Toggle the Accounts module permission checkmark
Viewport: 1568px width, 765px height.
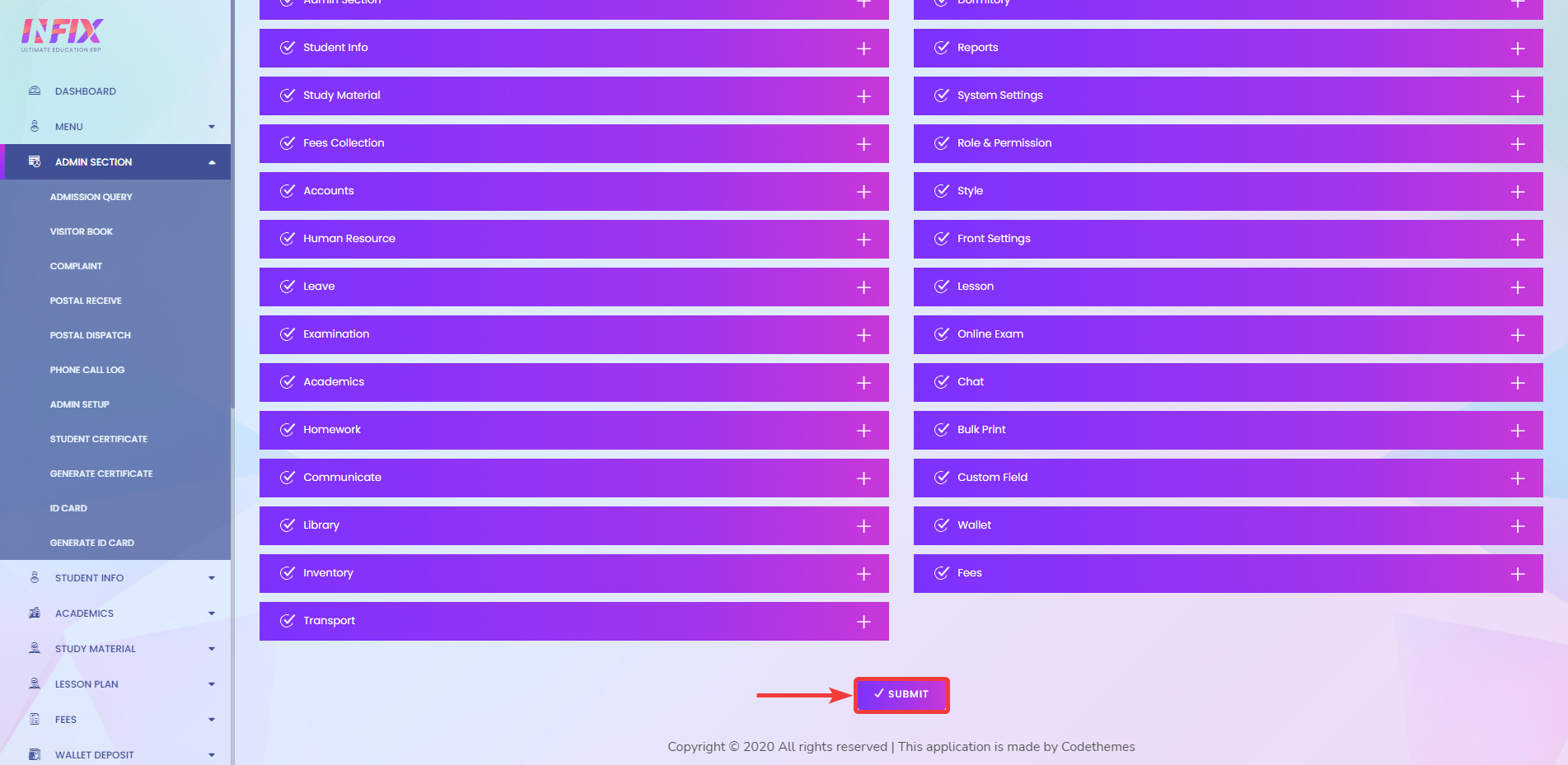point(287,190)
